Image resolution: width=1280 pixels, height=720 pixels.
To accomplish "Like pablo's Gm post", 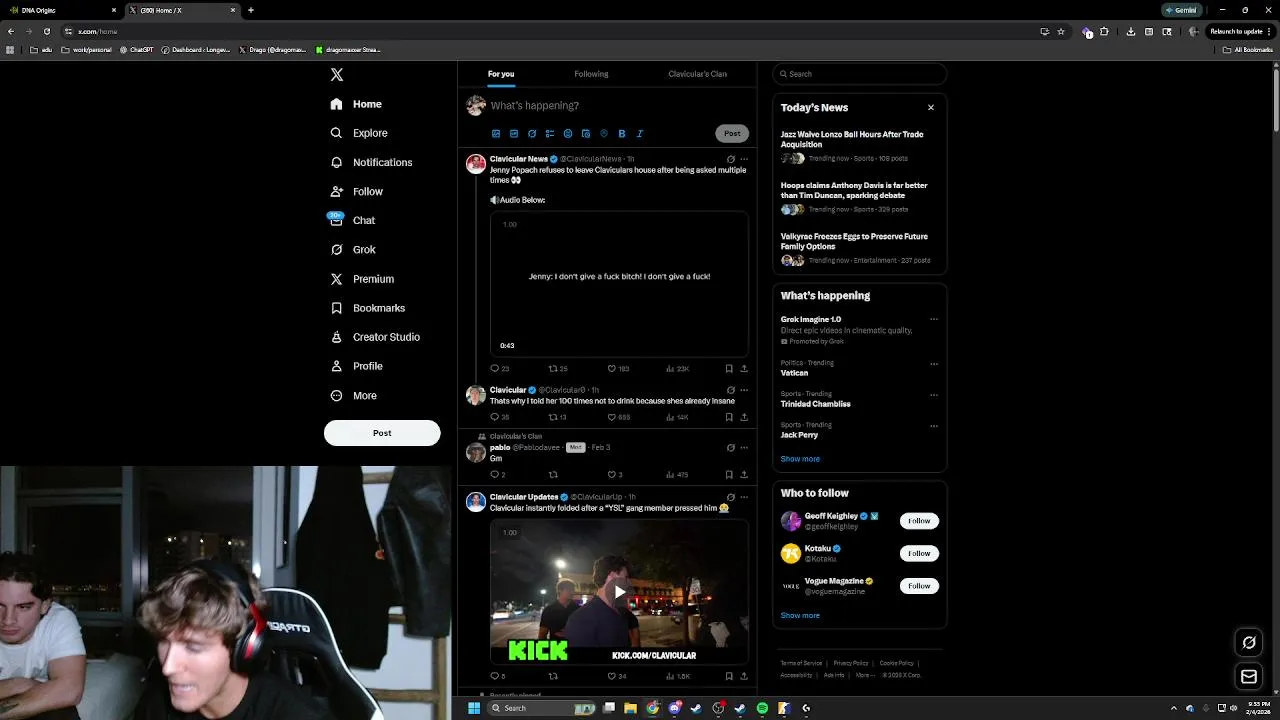I will pyautogui.click(x=614, y=474).
